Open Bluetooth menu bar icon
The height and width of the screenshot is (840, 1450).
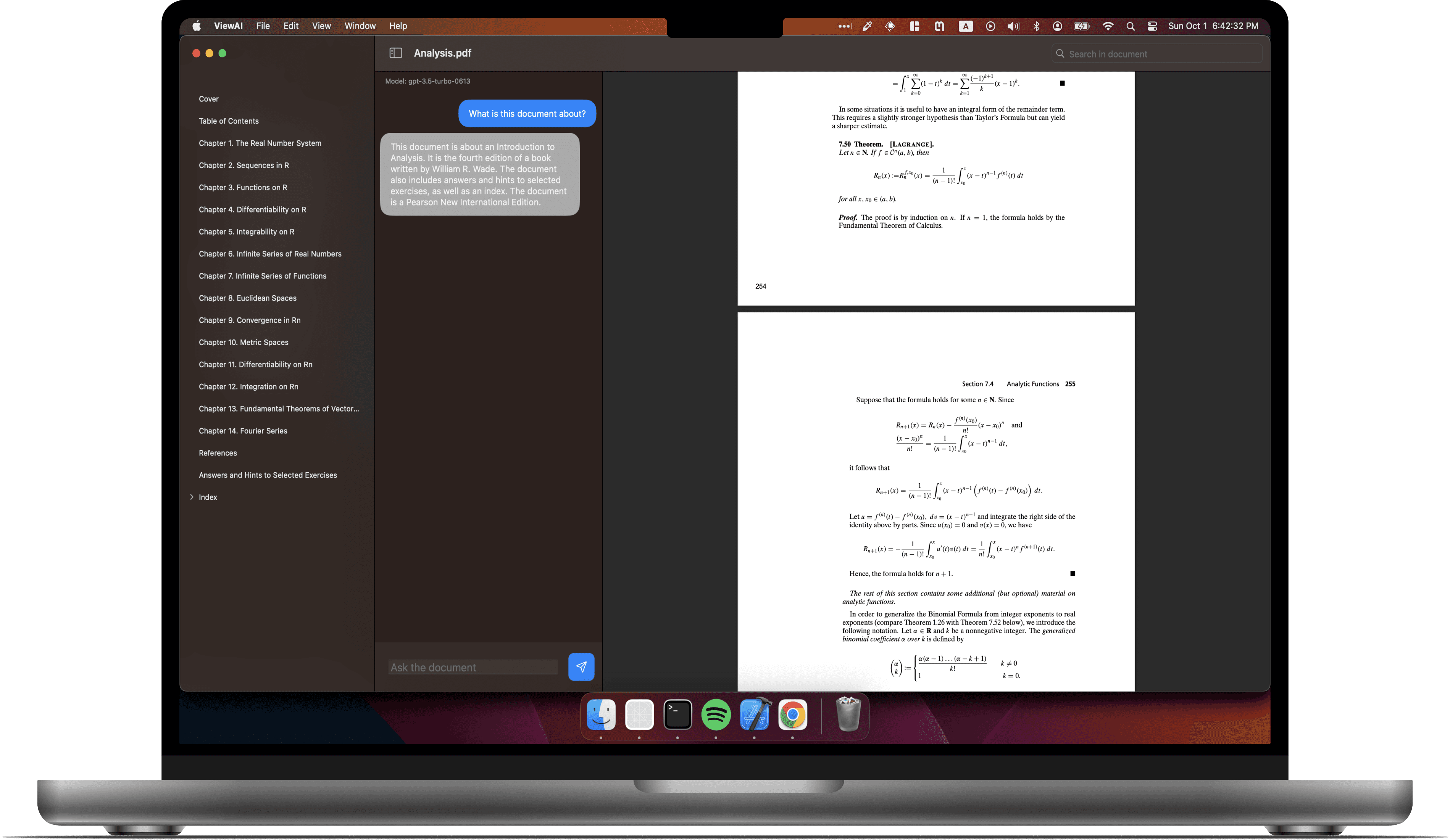[1036, 26]
